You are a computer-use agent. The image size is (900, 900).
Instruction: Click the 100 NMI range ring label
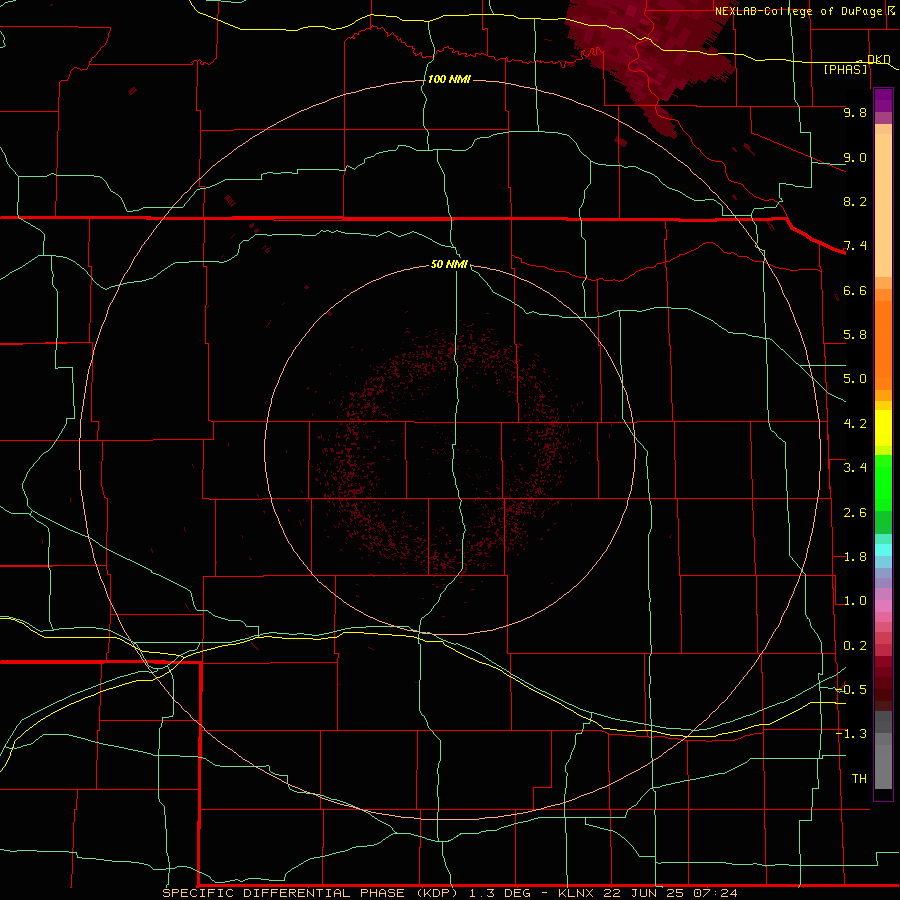pyautogui.click(x=449, y=79)
